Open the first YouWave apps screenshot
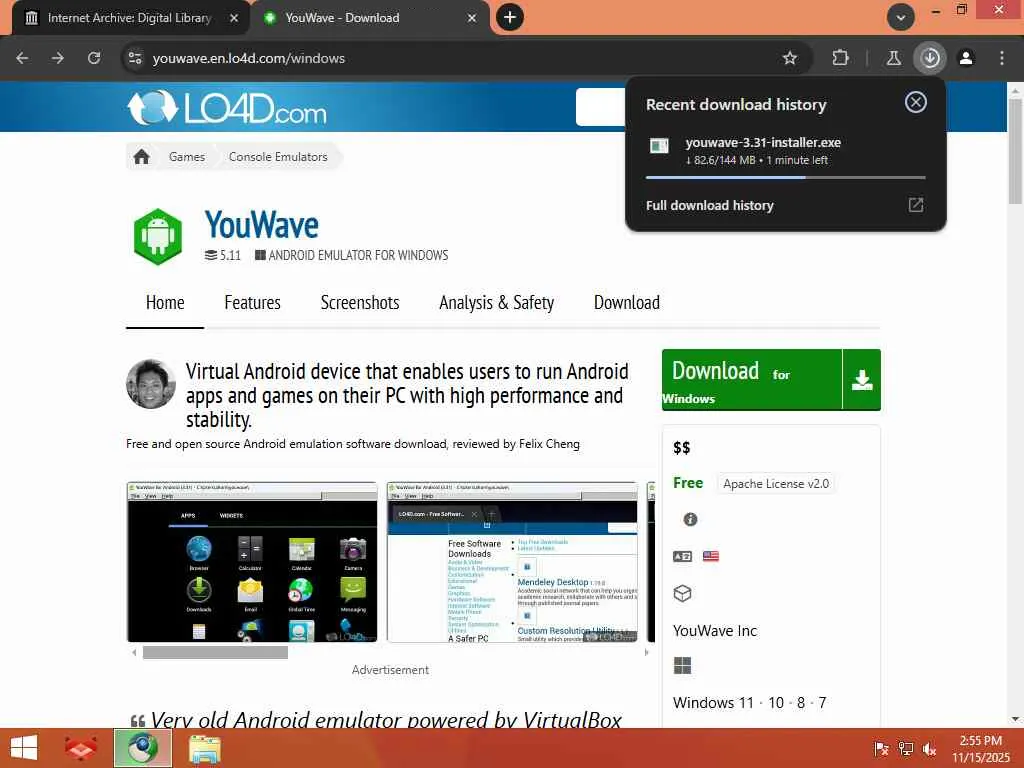The image size is (1024, 768). [x=252, y=562]
